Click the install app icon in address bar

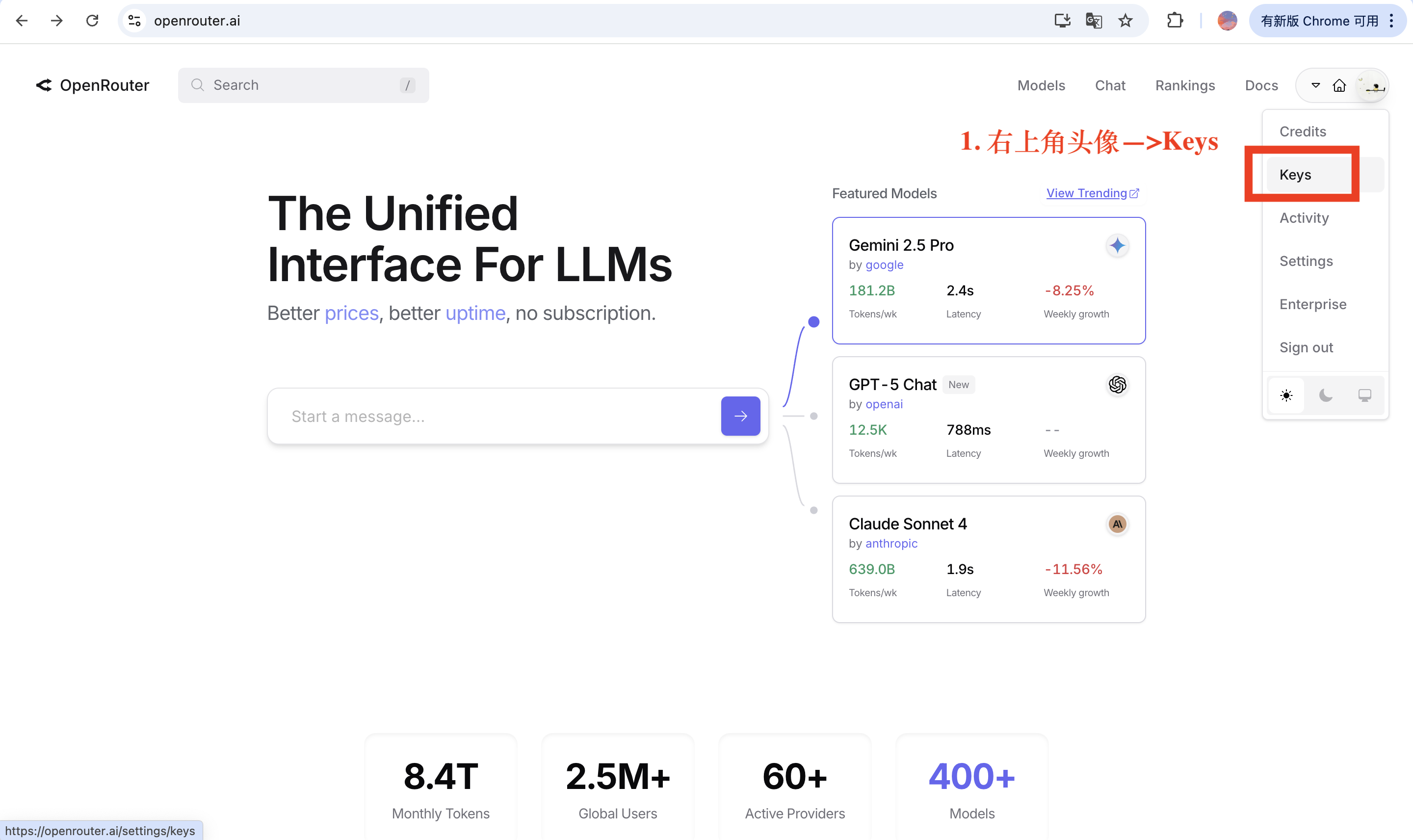(x=1062, y=21)
